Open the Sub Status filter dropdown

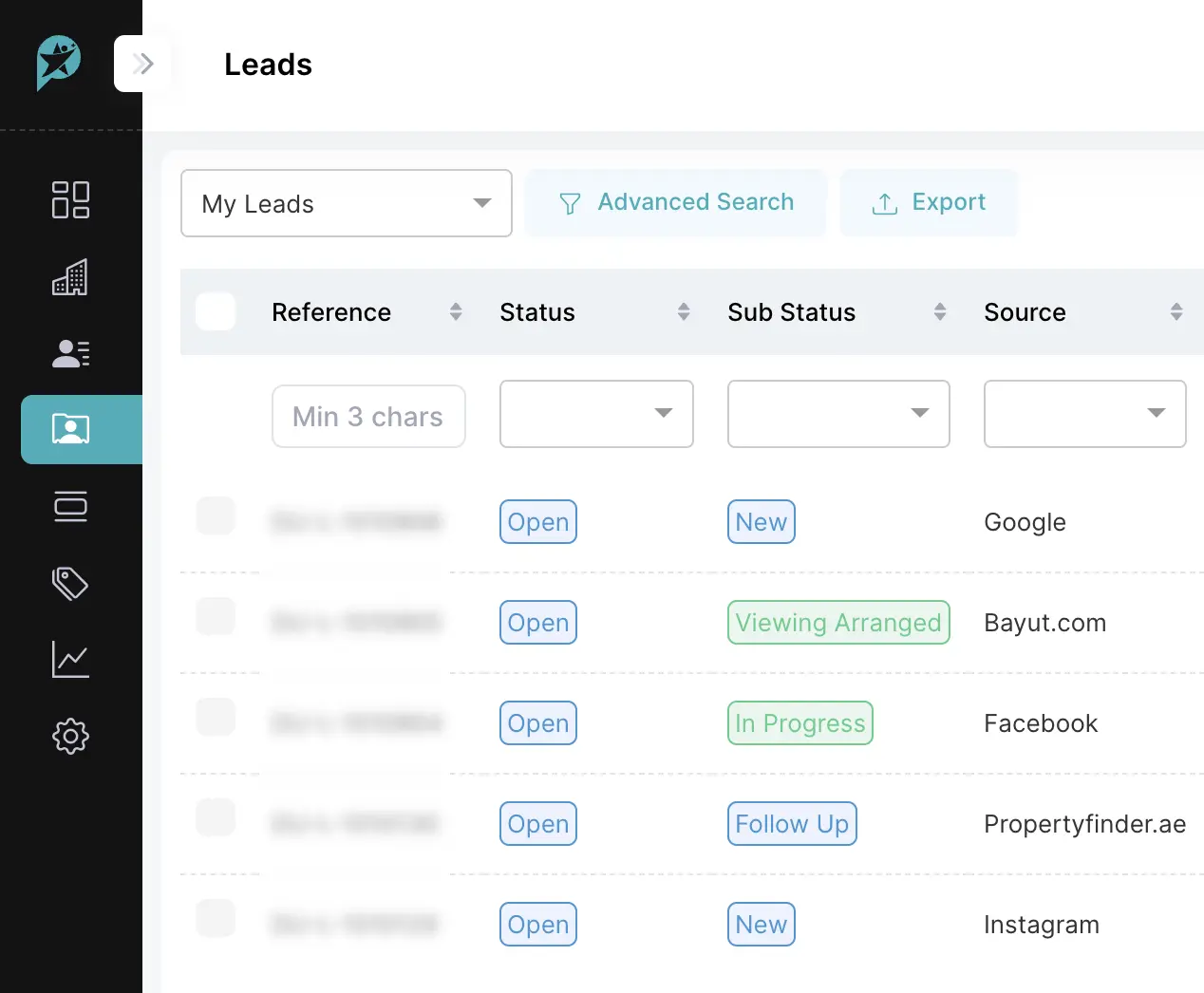tap(838, 414)
